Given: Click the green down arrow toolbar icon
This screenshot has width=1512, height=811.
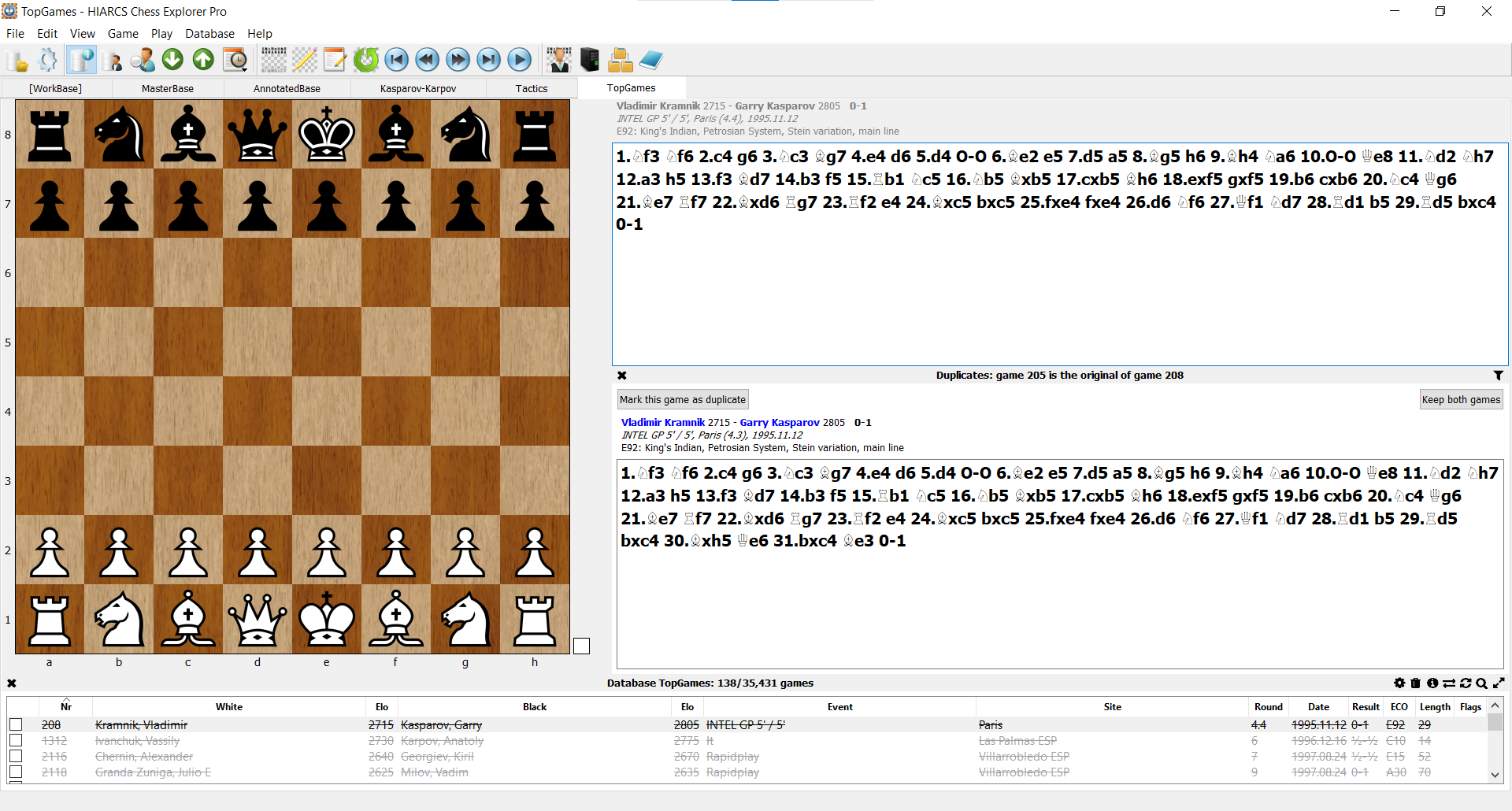Looking at the screenshot, I should coord(172,60).
